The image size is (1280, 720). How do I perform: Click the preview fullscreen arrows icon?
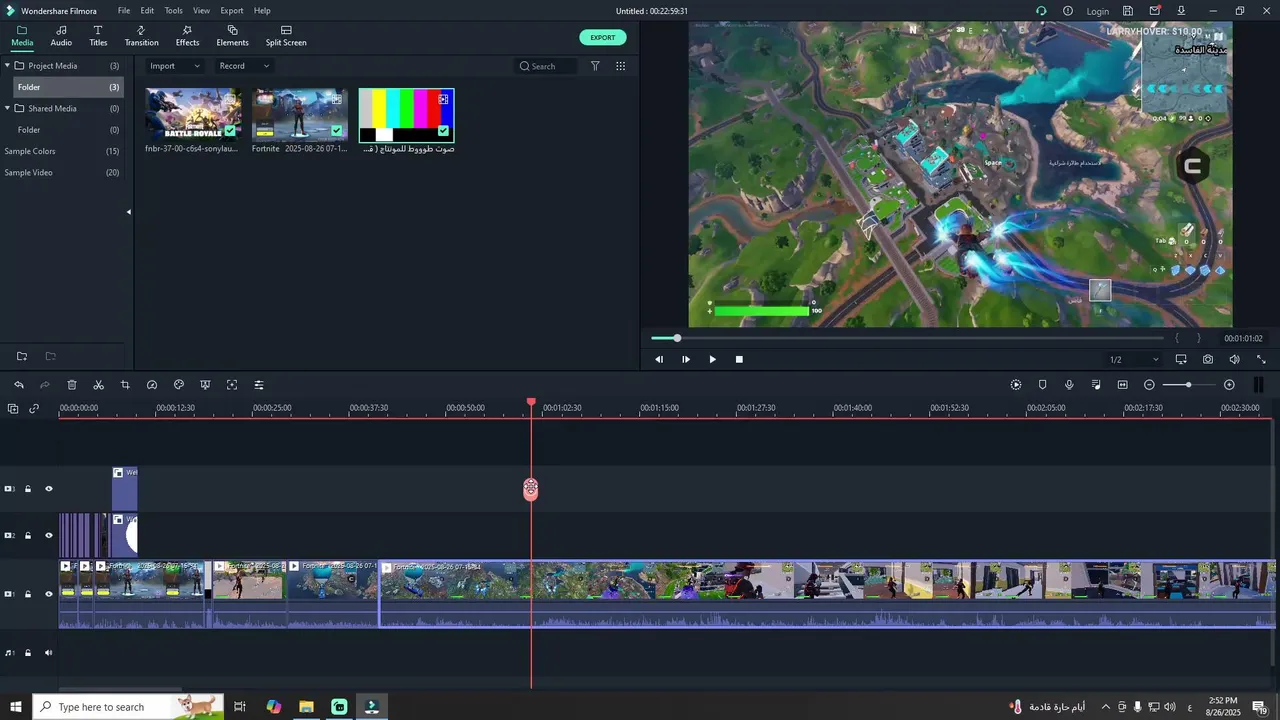tap(1261, 359)
